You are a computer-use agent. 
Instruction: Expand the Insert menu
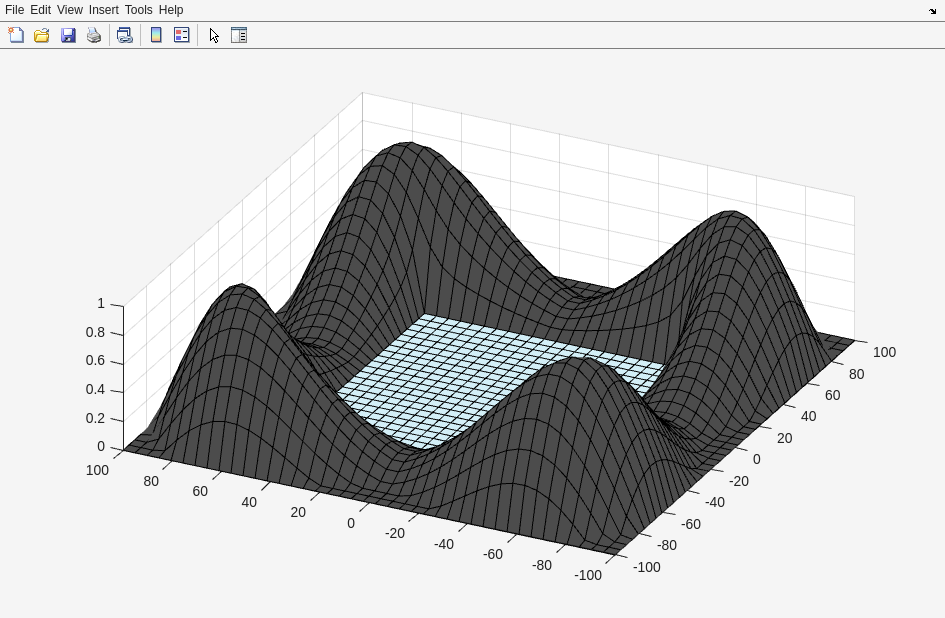coord(103,10)
